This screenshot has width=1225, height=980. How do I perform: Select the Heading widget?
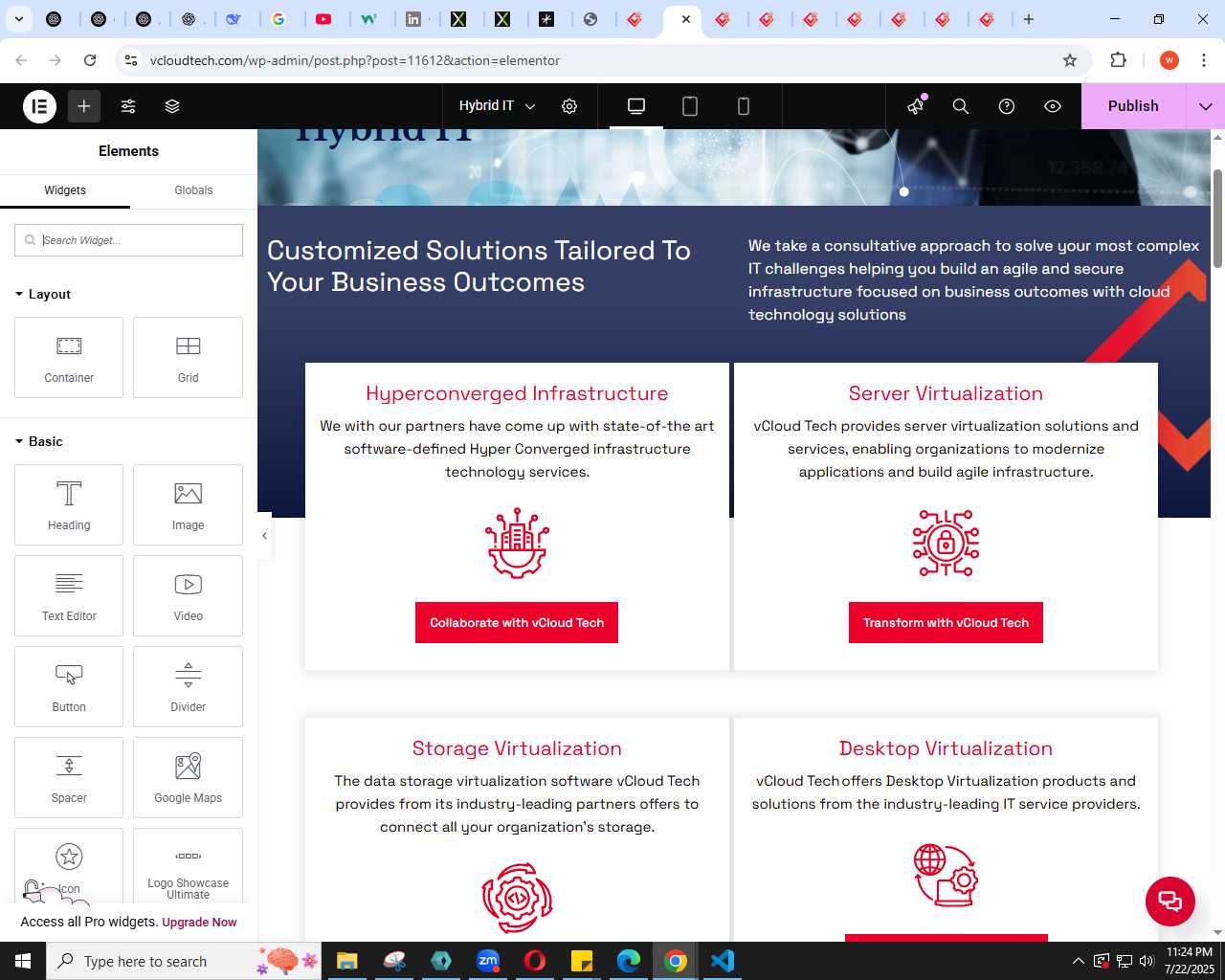click(x=69, y=504)
